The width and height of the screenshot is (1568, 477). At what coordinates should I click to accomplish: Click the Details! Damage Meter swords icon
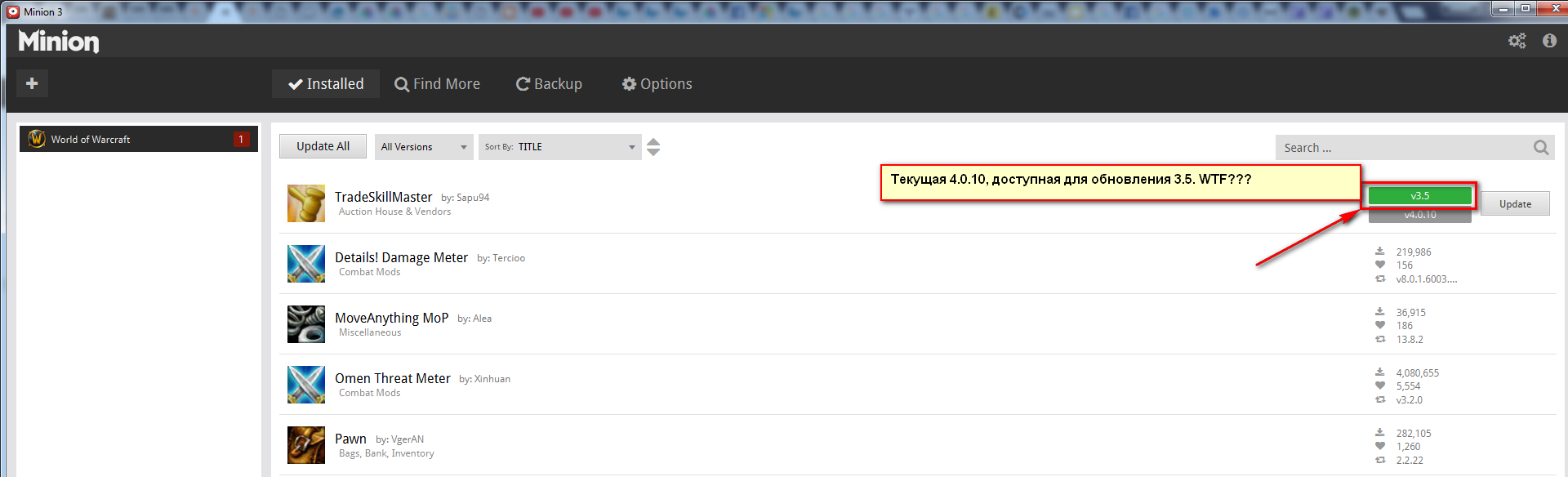click(306, 264)
